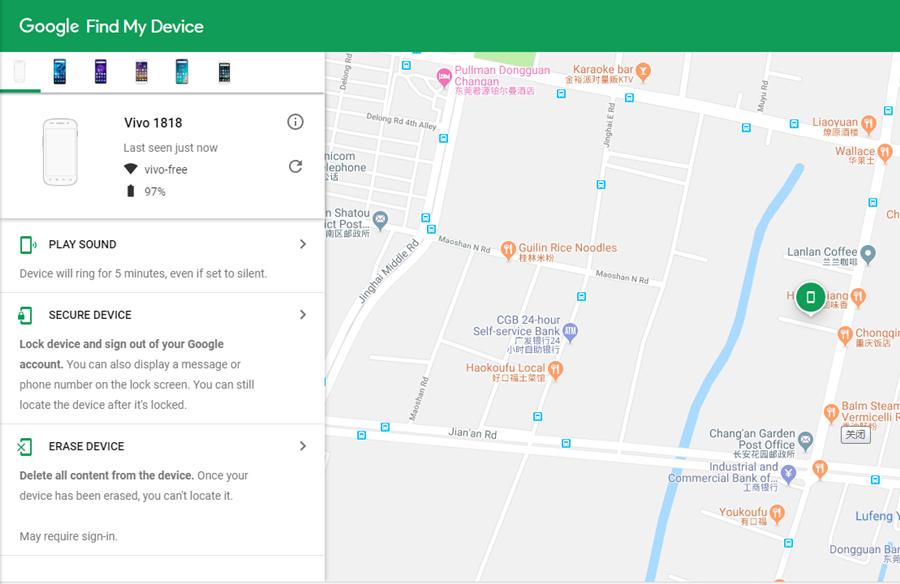
Task: Select the fourth device tab thumbnail
Action: coord(141,72)
